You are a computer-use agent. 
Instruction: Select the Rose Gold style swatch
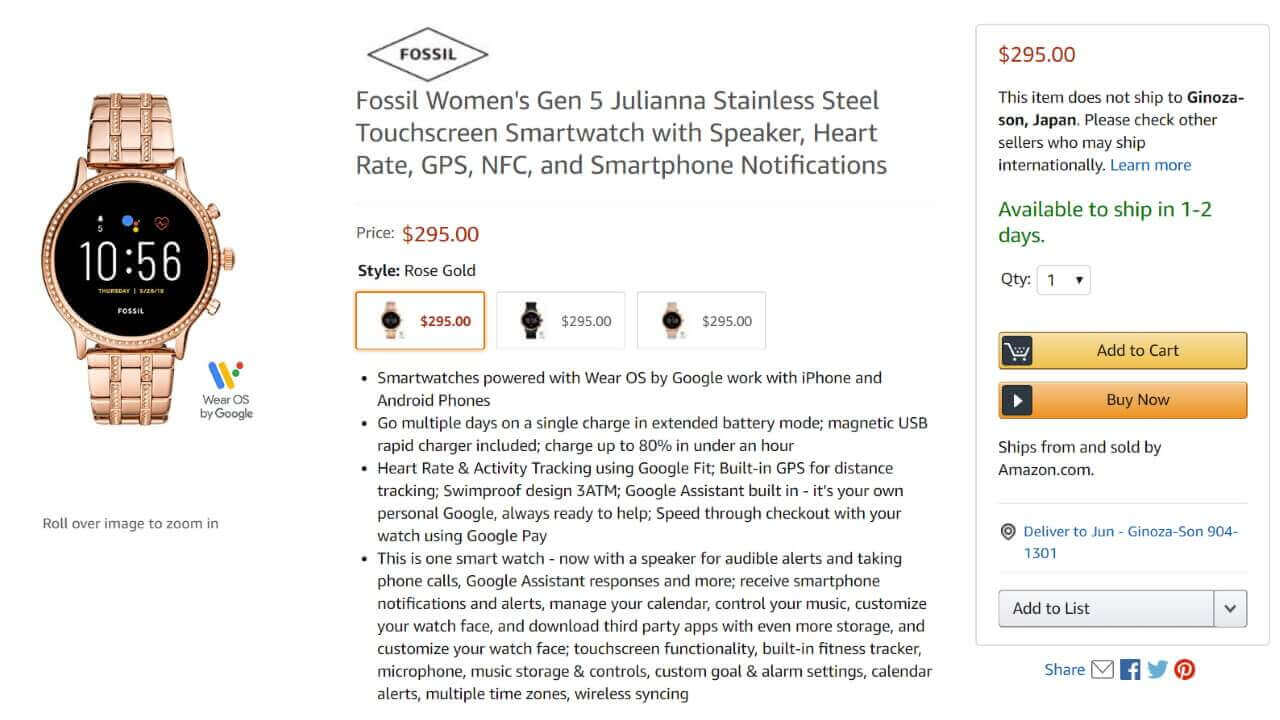coord(420,321)
